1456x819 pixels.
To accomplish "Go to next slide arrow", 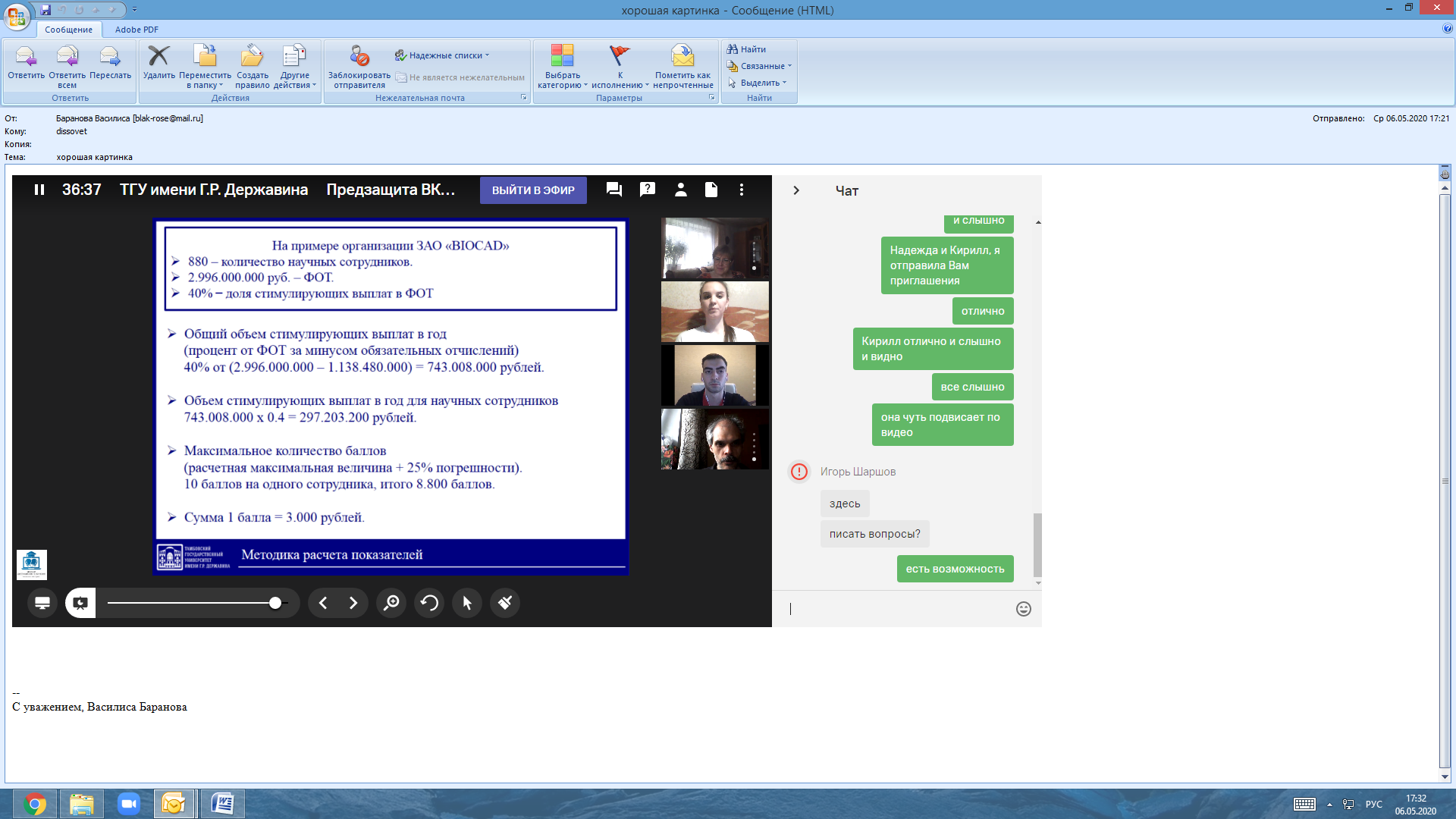I will (353, 603).
